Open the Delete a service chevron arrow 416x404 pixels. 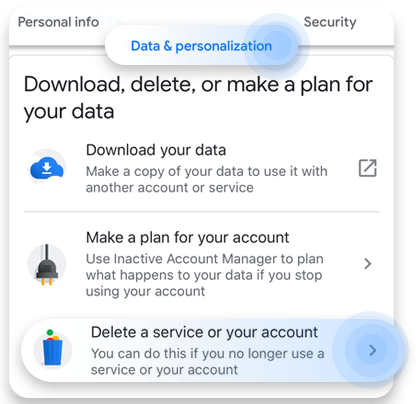tap(373, 350)
